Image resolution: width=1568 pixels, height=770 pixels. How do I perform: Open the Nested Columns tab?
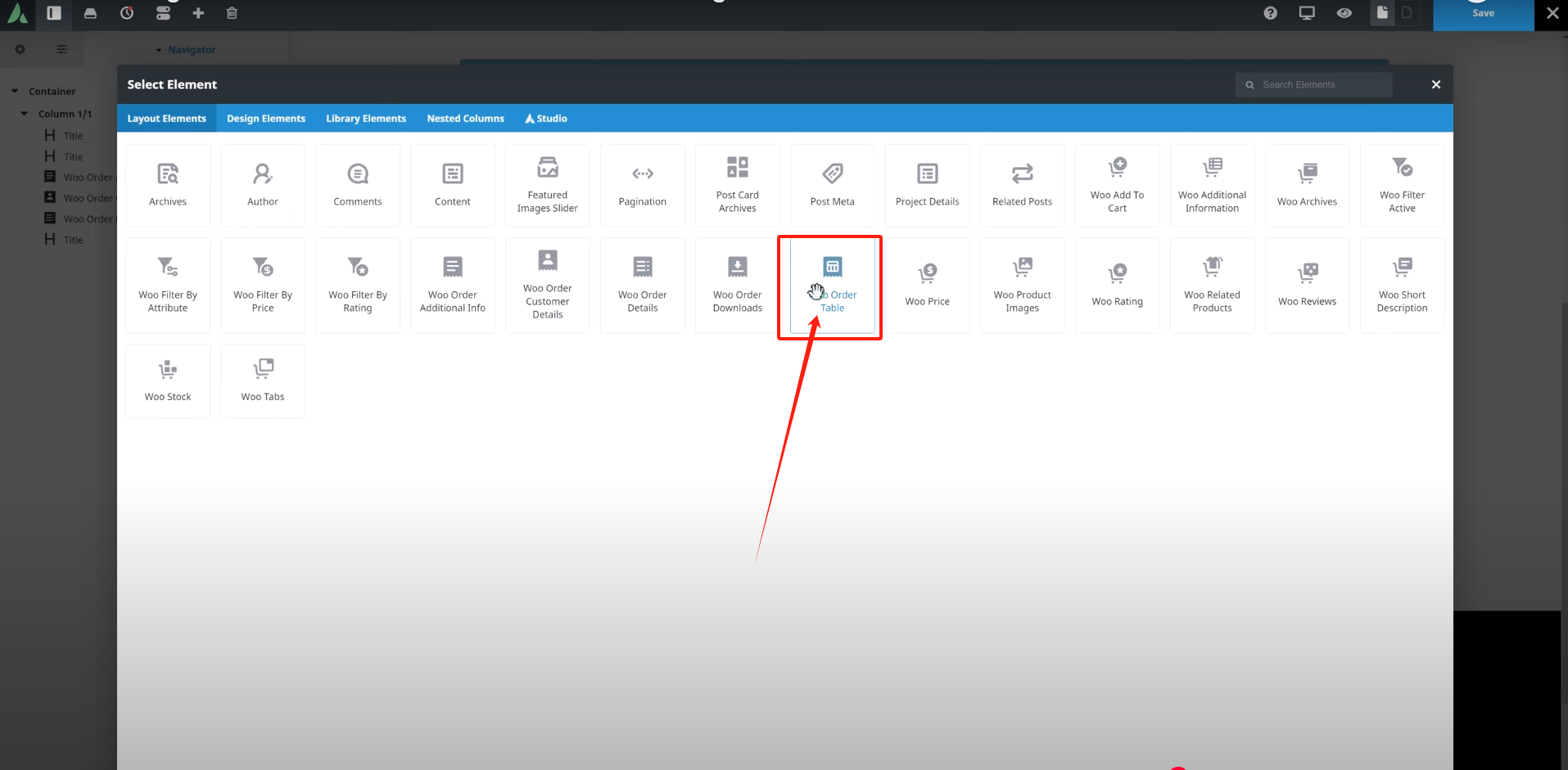[465, 119]
